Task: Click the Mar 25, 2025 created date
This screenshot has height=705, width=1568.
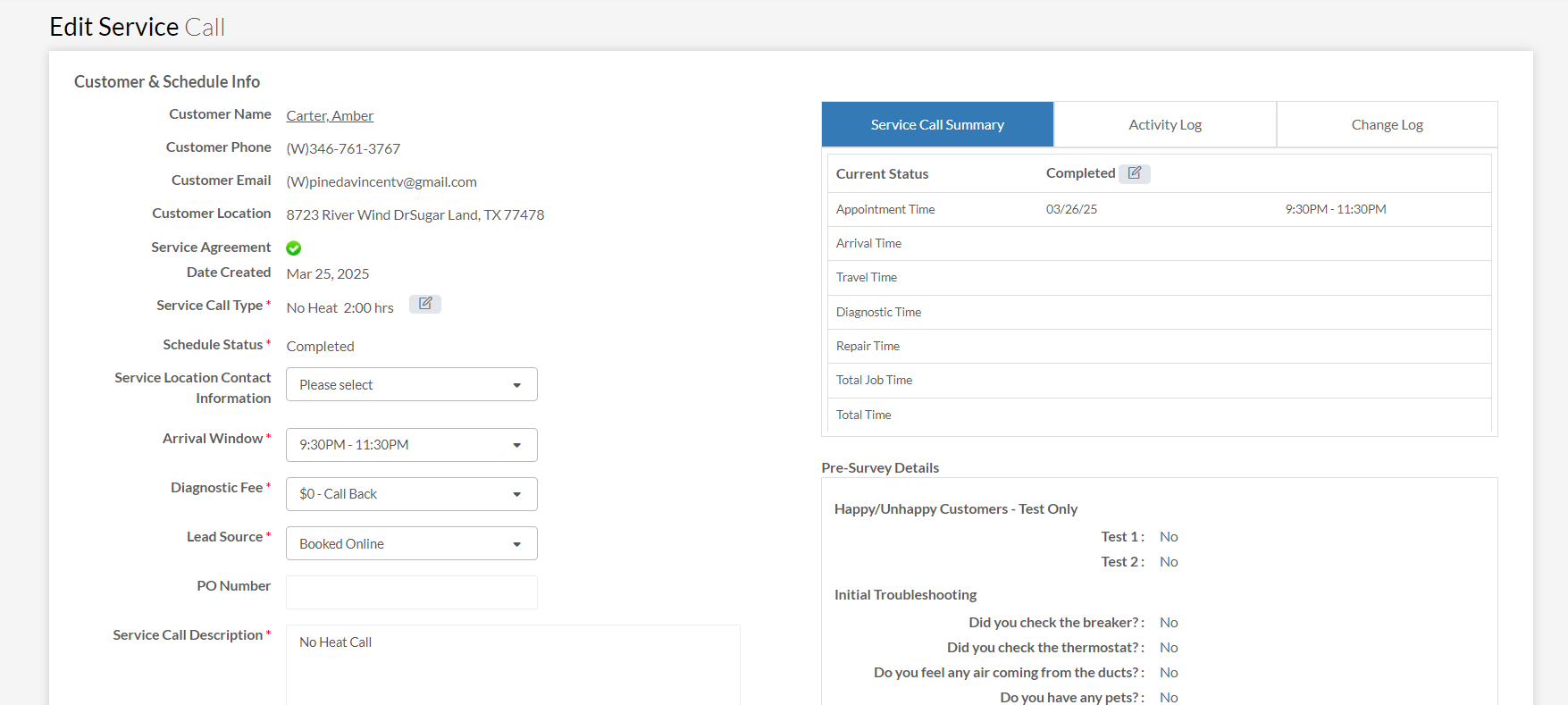Action: click(328, 274)
